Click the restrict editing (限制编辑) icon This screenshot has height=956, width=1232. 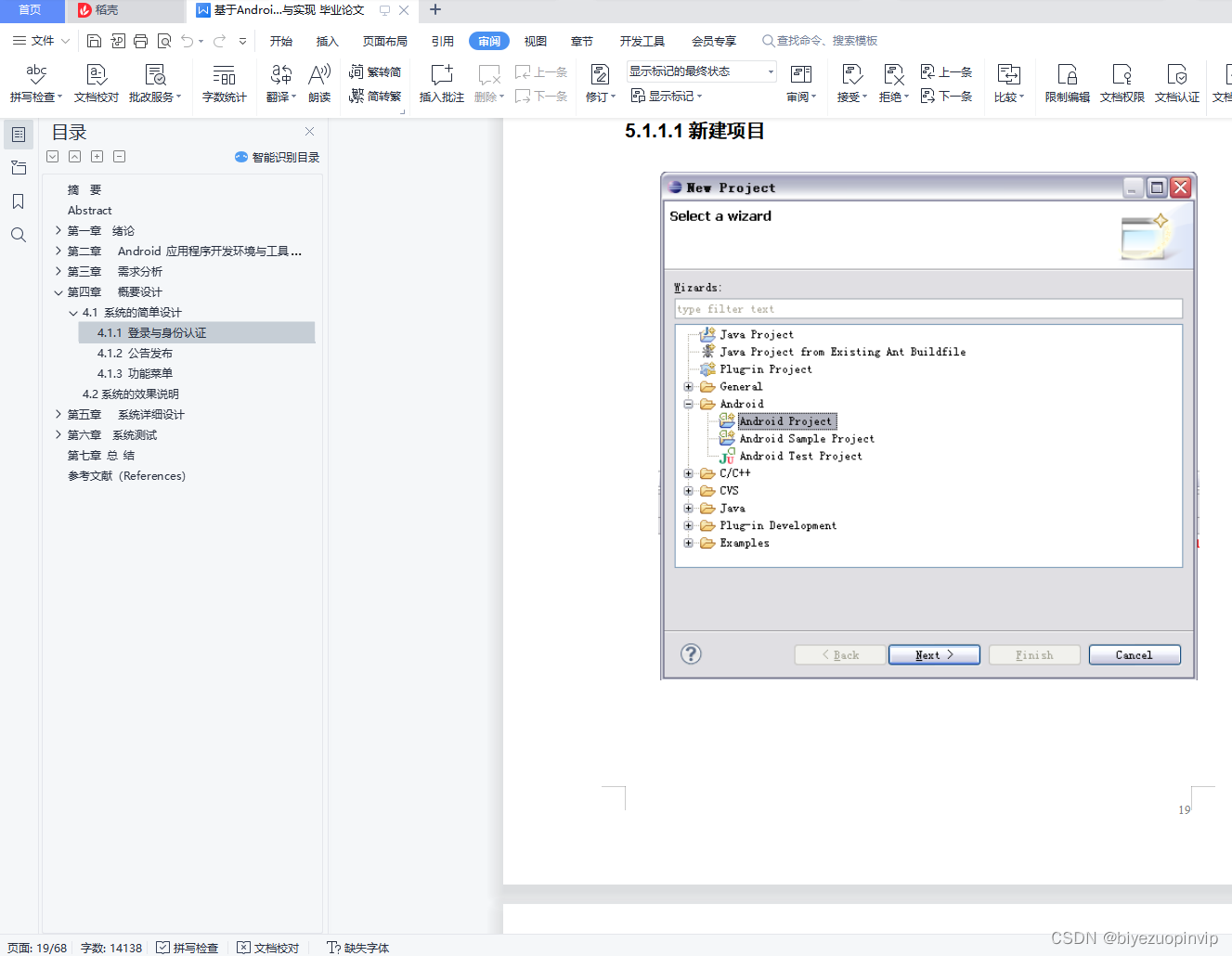pos(1067,83)
